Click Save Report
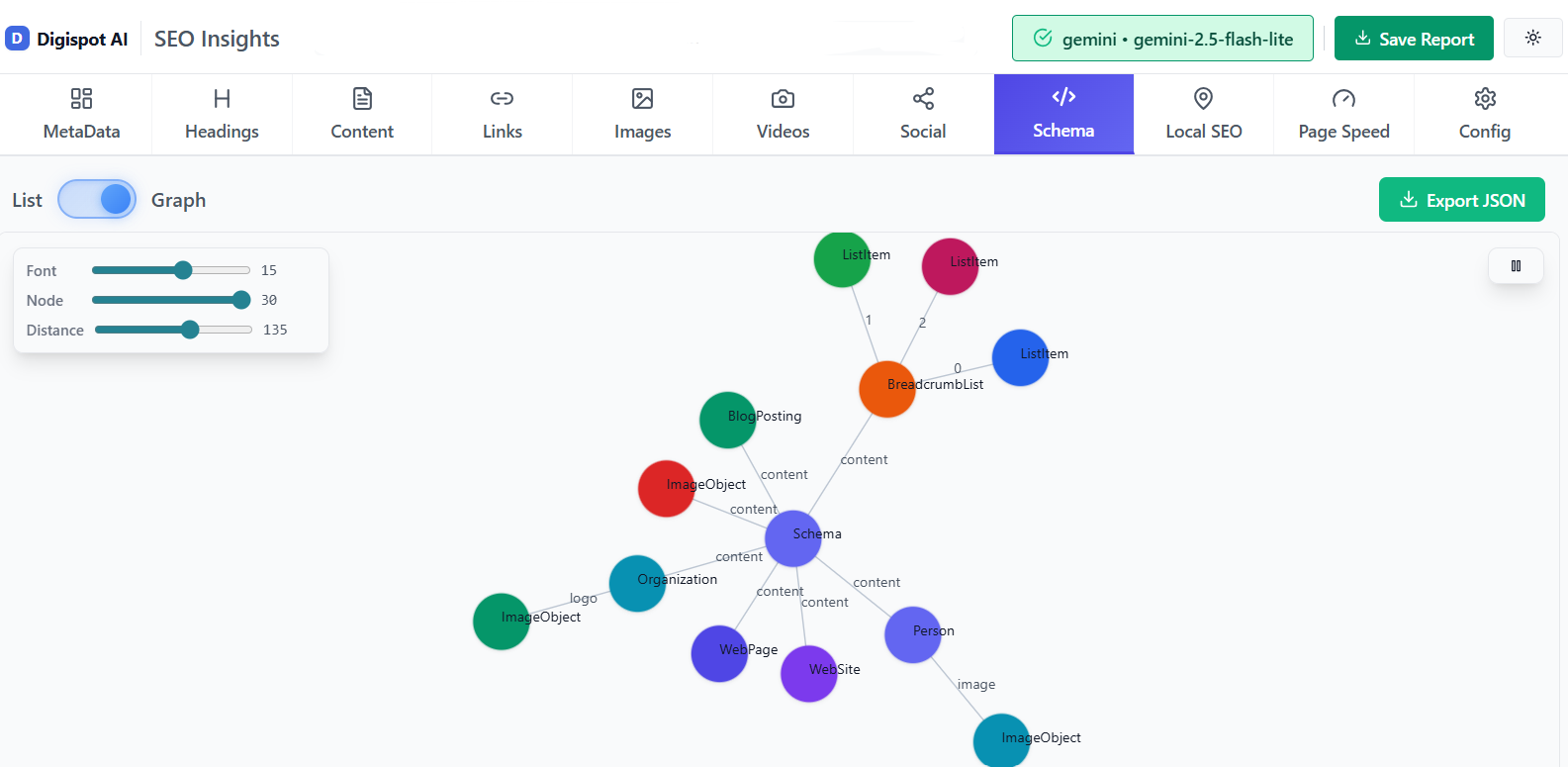 click(x=1414, y=38)
